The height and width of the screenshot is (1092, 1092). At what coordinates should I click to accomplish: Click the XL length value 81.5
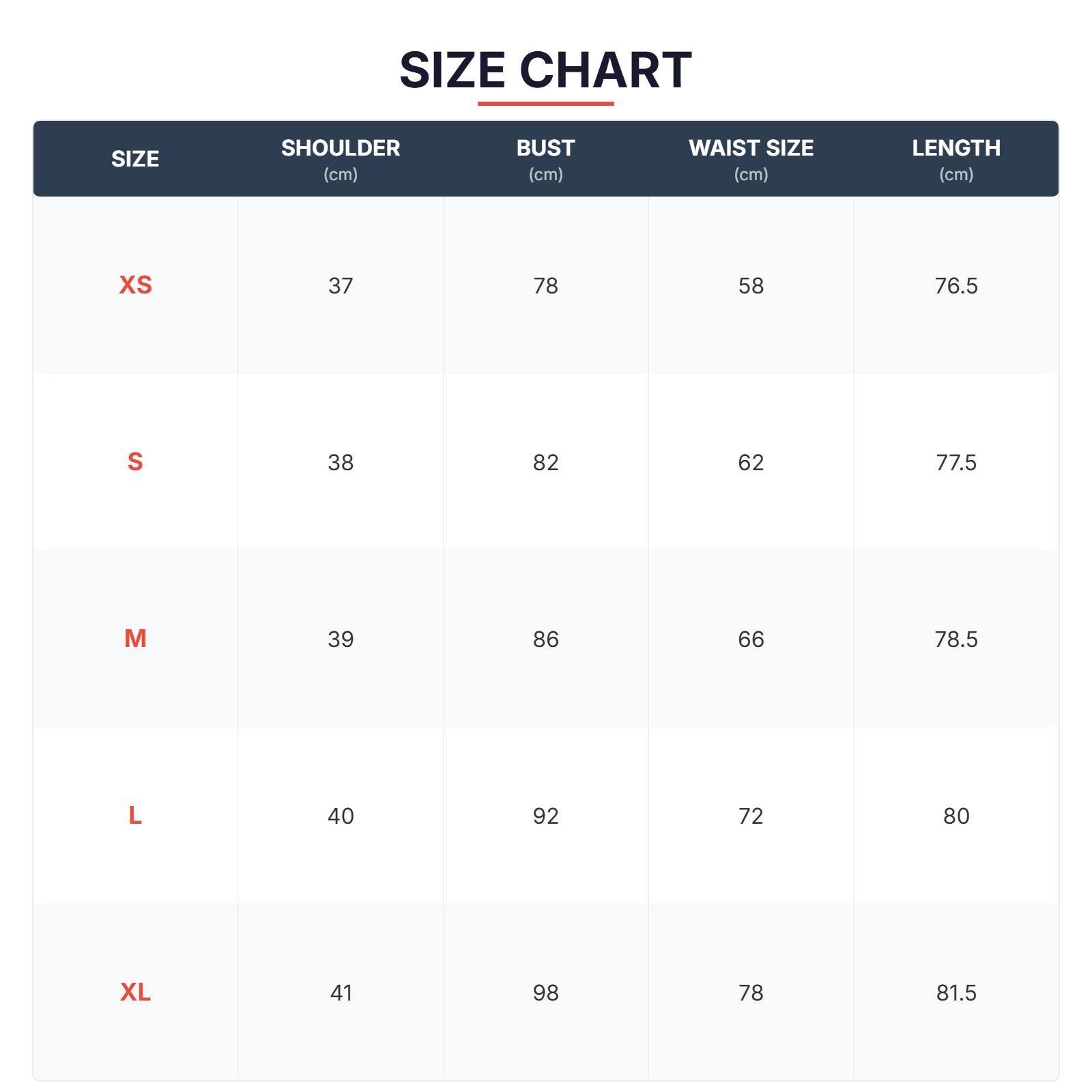(x=955, y=993)
